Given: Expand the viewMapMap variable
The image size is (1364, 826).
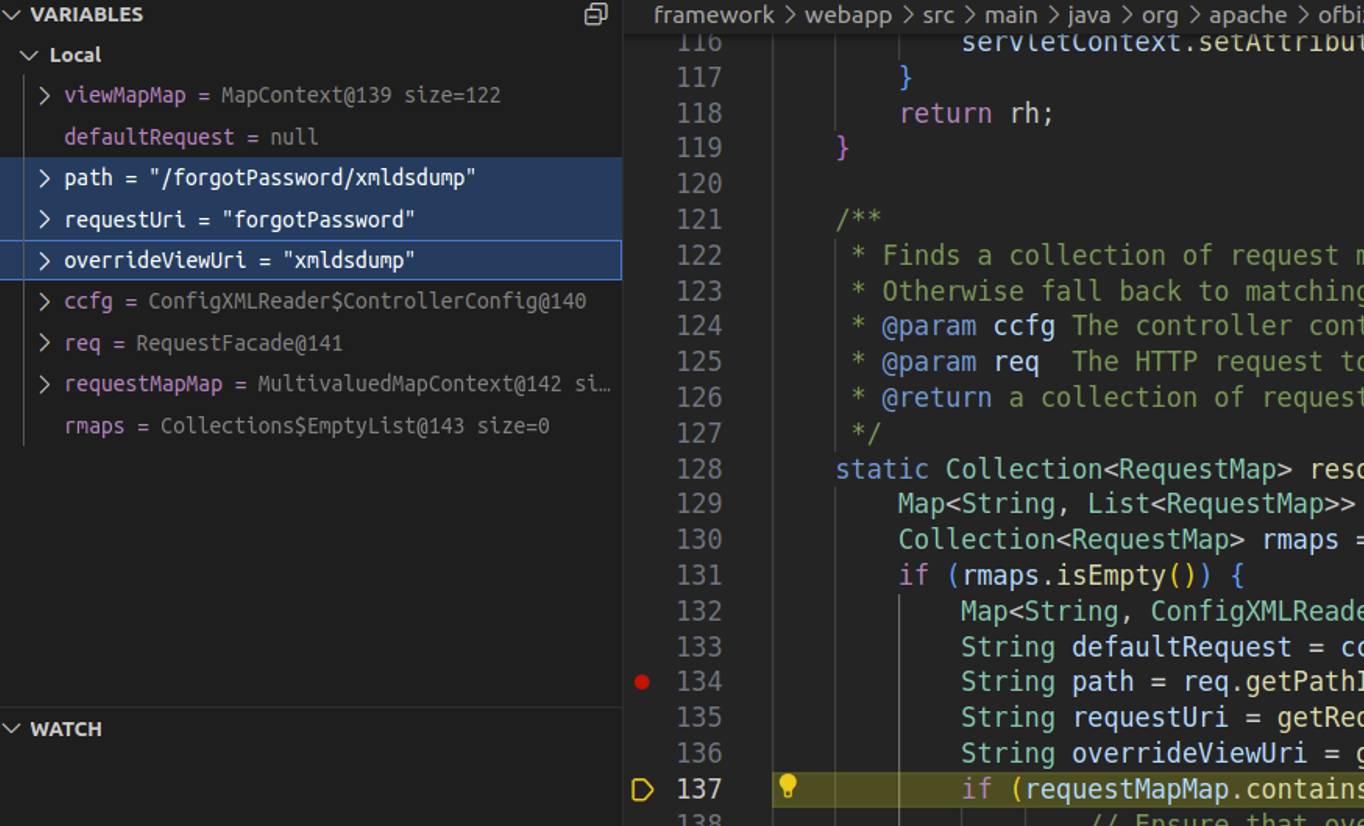Looking at the screenshot, I should coord(45,96).
